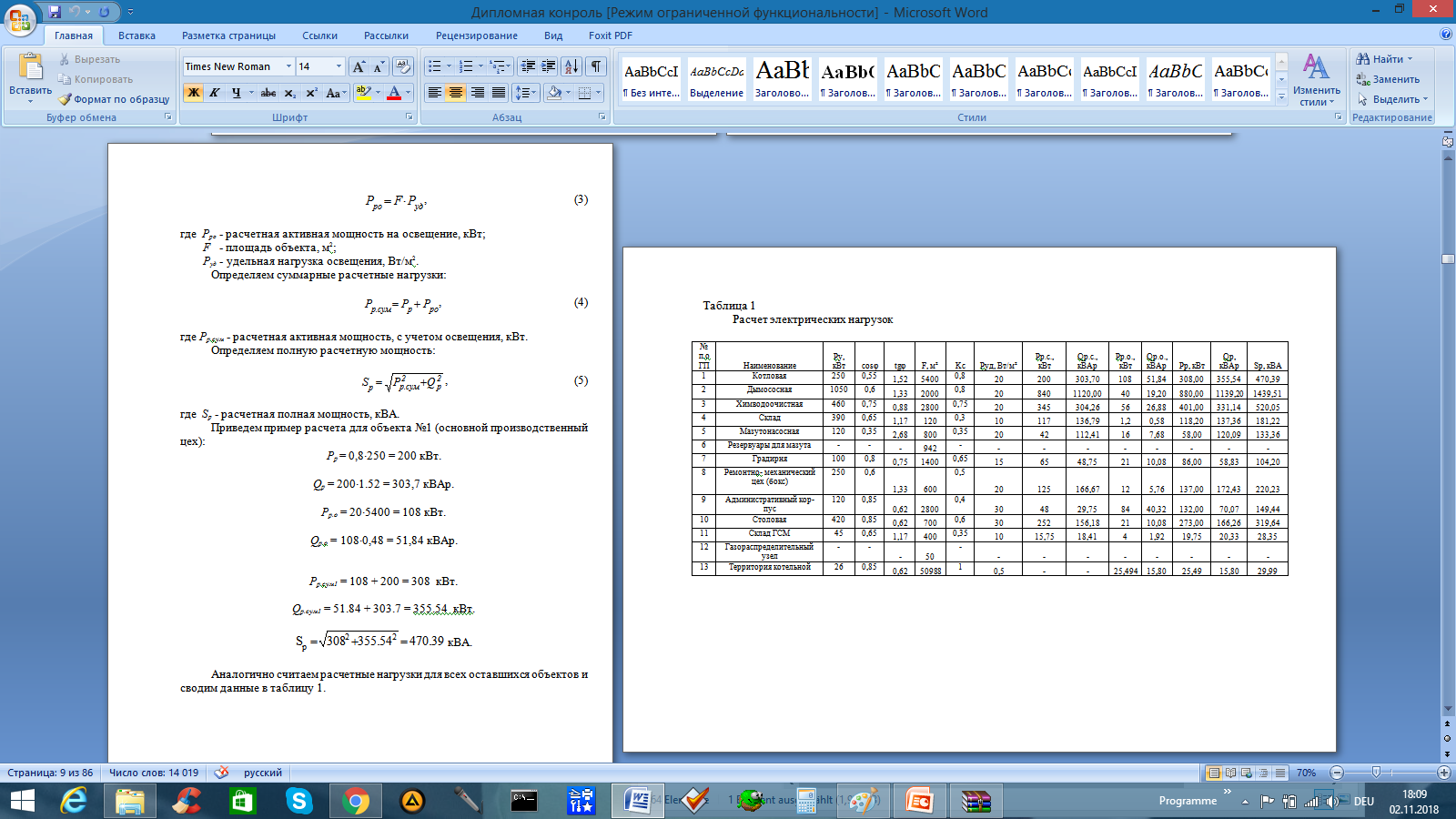Open Google Chrome from the taskbar
The height and width of the screenshot is (819, 1456).
356,801
